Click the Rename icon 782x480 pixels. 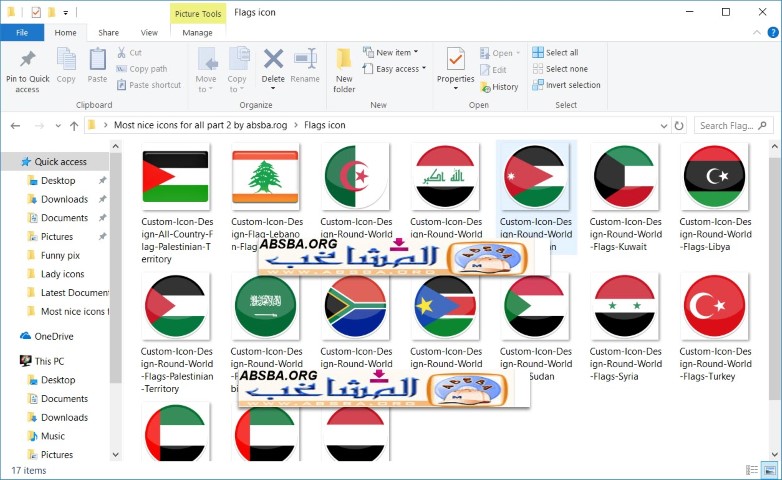coord(305,59)
